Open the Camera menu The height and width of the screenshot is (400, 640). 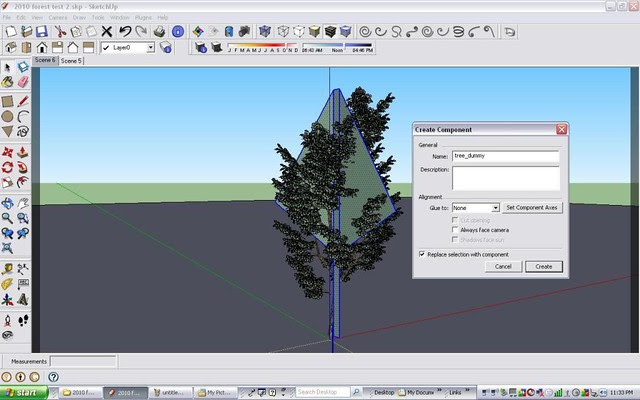click(x=58, y=18)
